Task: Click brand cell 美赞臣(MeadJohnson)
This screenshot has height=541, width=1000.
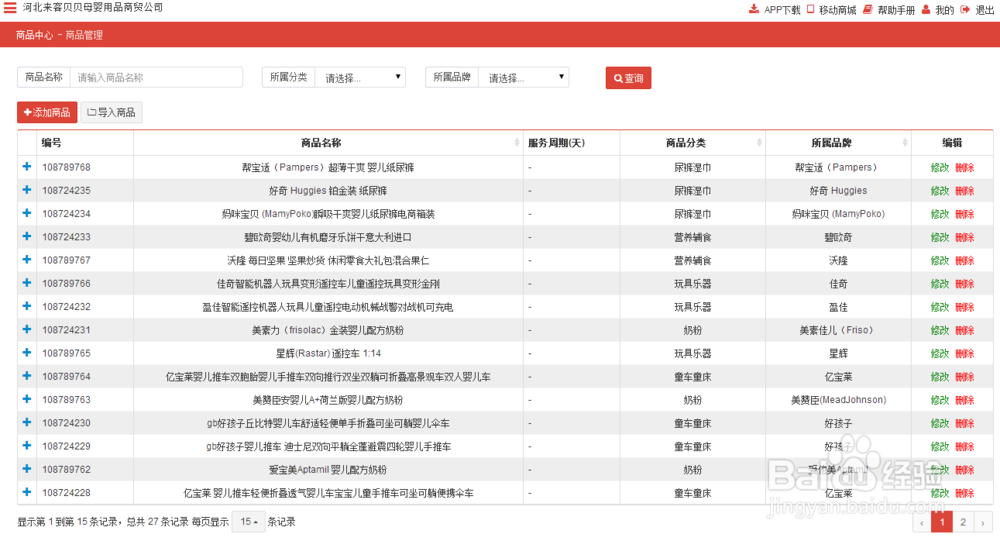Action: click(x=838, y=400)
